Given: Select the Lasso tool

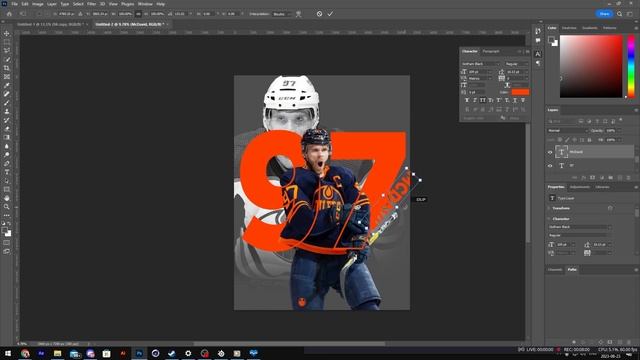Looking at the screenshot, I should 7,51.
